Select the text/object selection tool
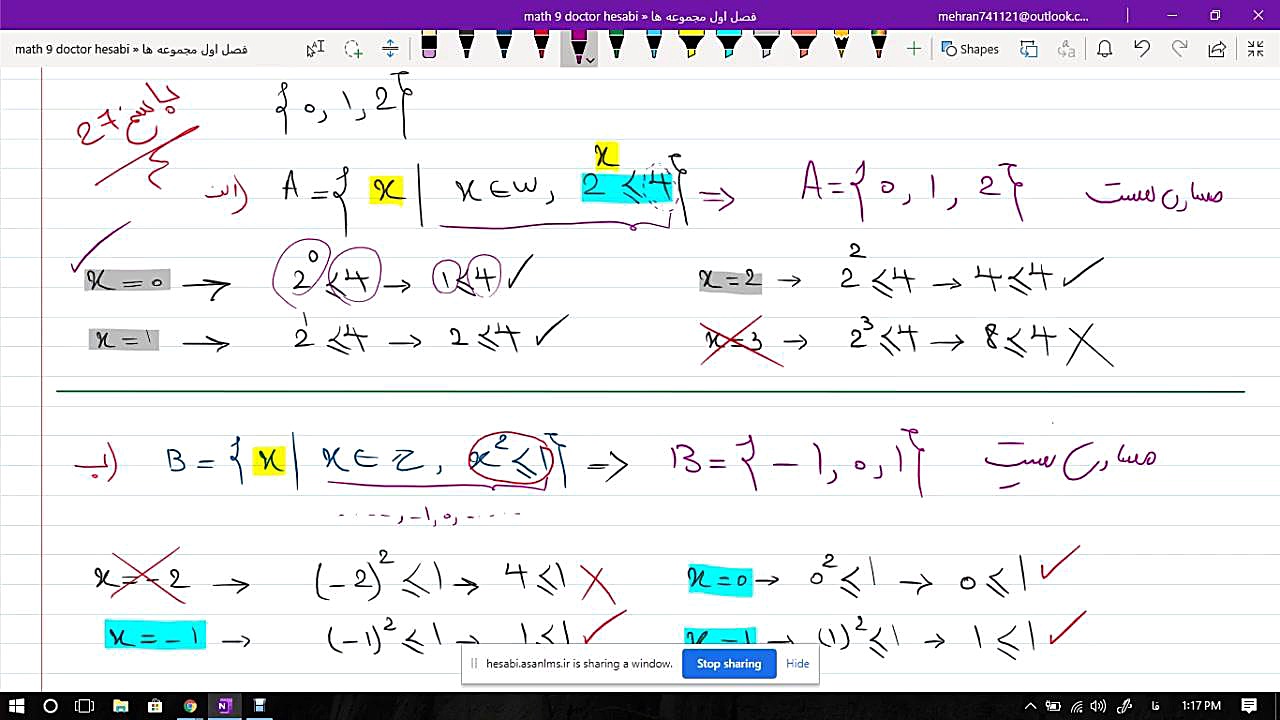Viewport: 1280px width, 720px height. coord(315,48)
